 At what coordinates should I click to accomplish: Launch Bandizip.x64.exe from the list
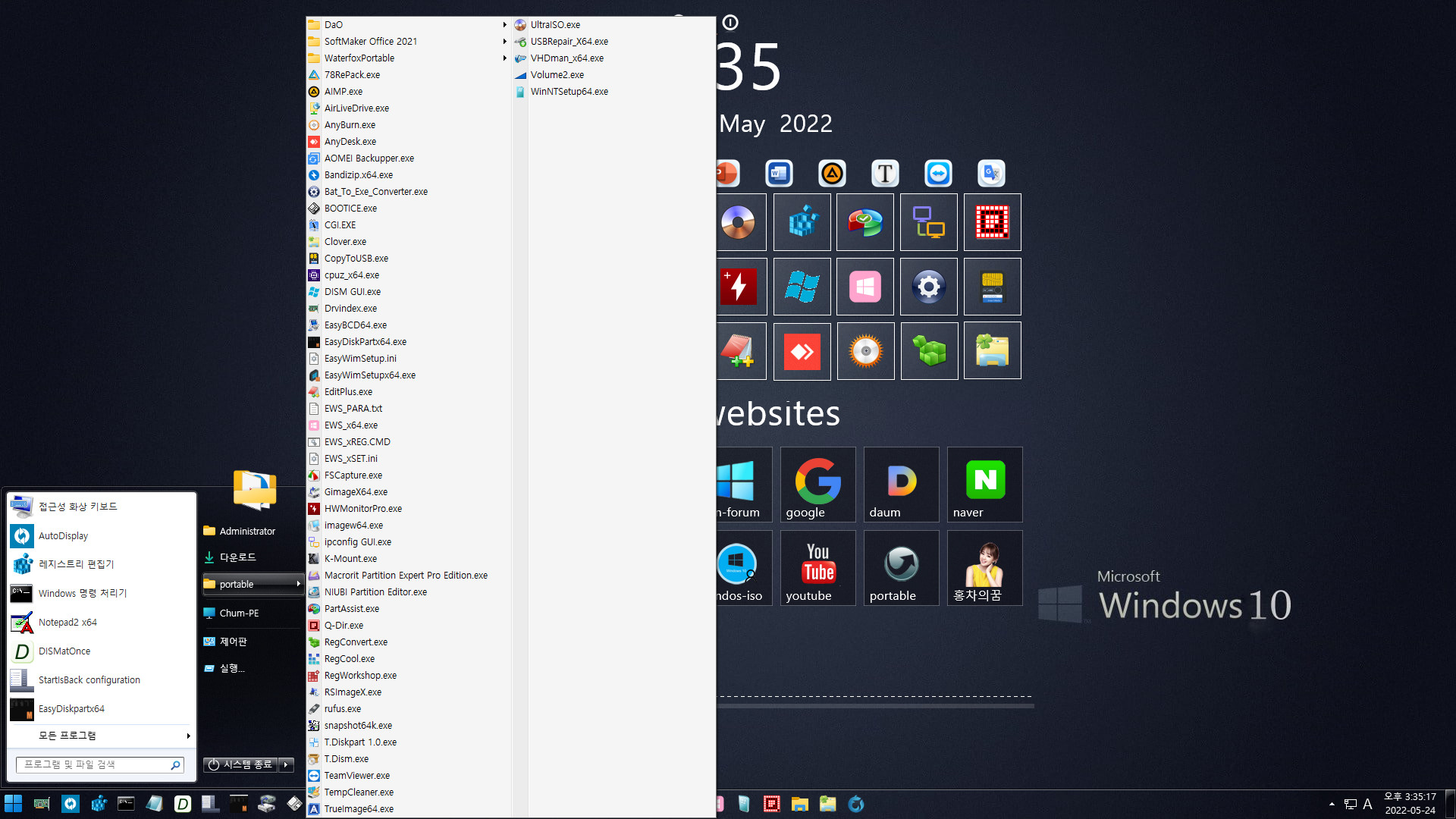click(408, 175)
